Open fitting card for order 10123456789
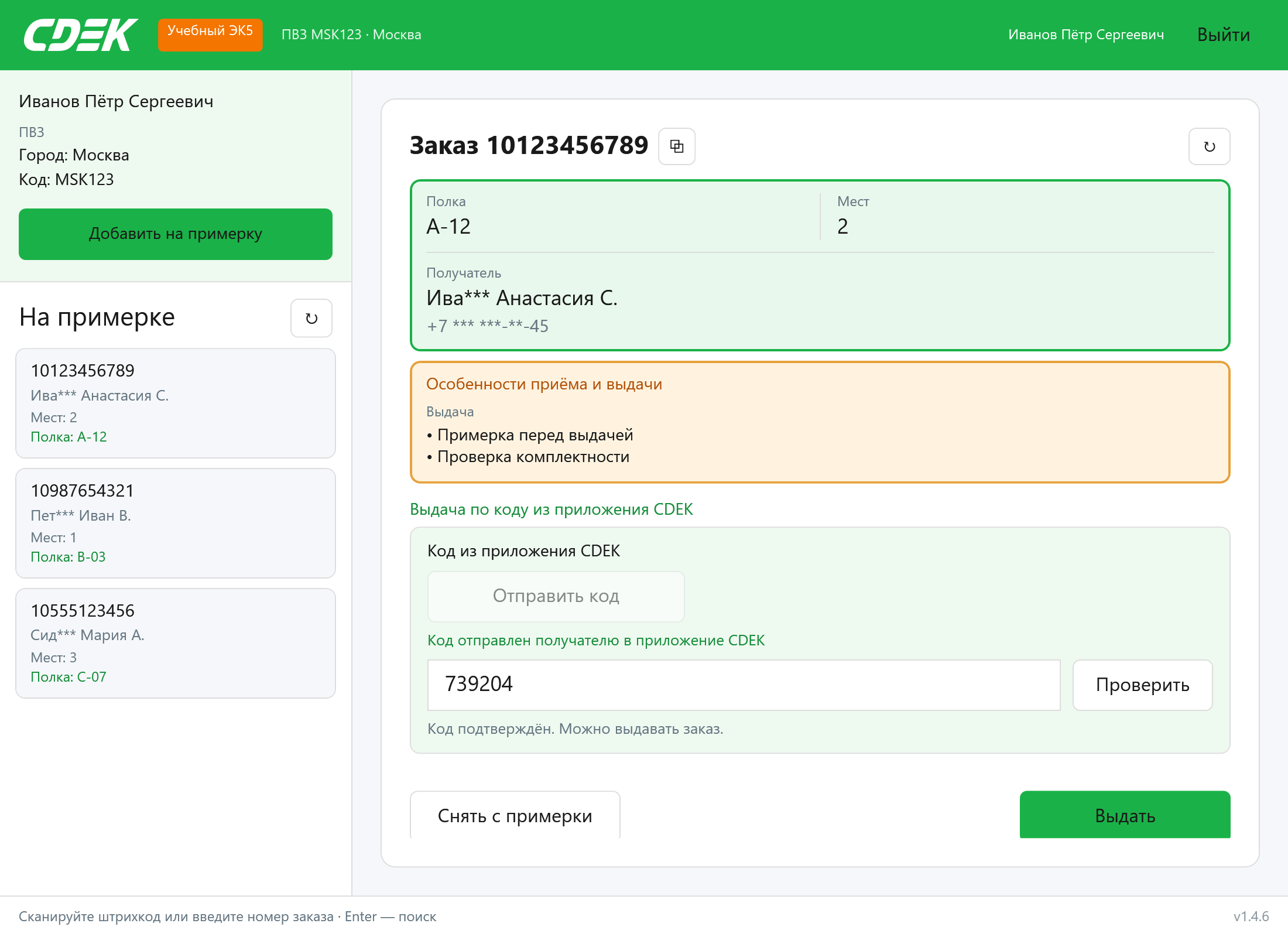Image resolution: width=1288 pixels, height=937 pixels. click(176, 403)
